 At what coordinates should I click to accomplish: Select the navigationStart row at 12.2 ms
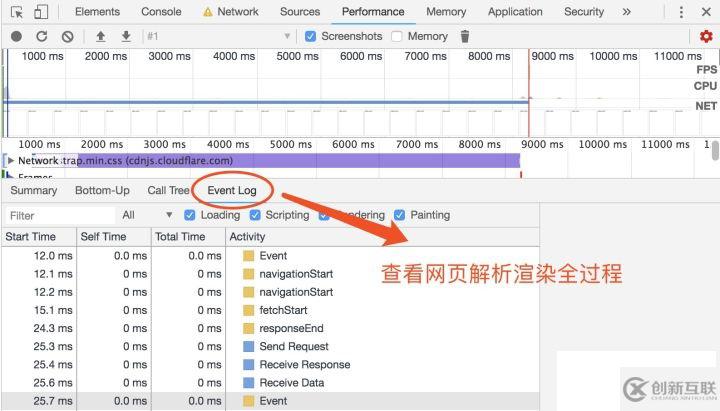(x=270, y=292)
